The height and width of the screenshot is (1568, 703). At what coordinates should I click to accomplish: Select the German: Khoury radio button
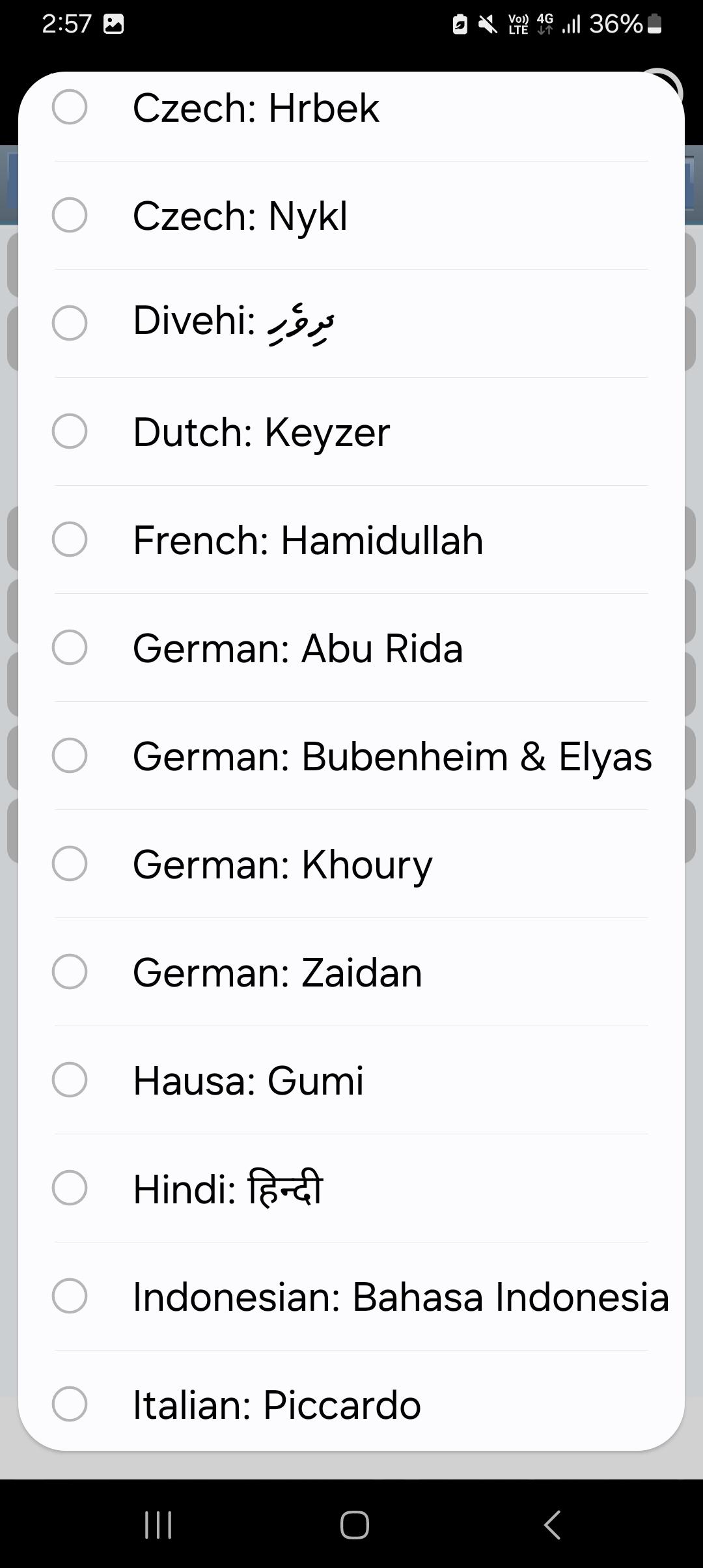click(x=70, y=863)
